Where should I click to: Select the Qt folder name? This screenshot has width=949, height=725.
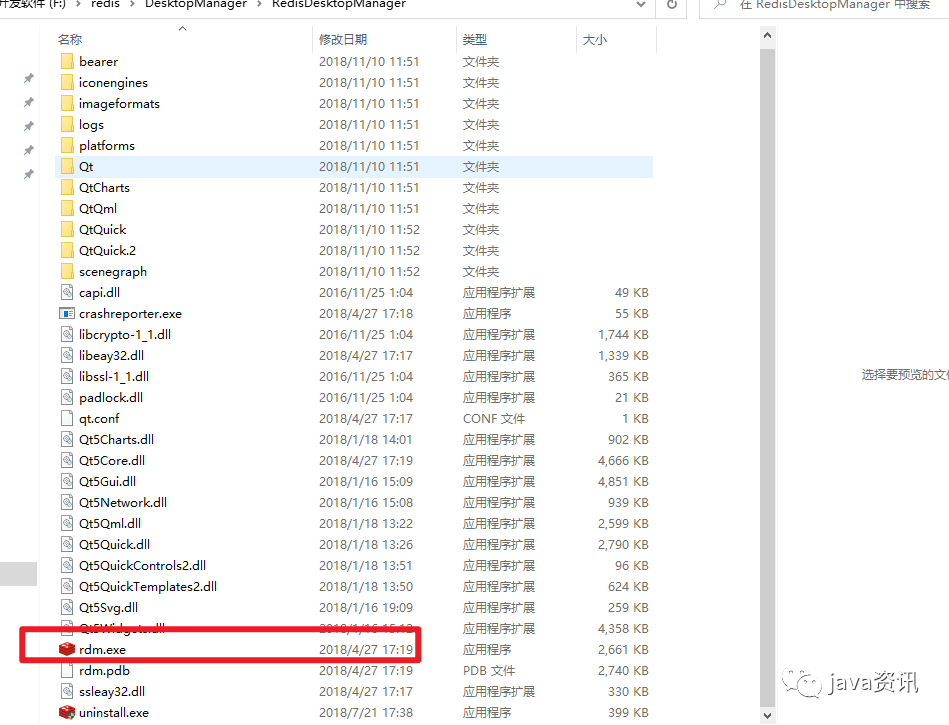pyautogui.click(x=86, y=166)
